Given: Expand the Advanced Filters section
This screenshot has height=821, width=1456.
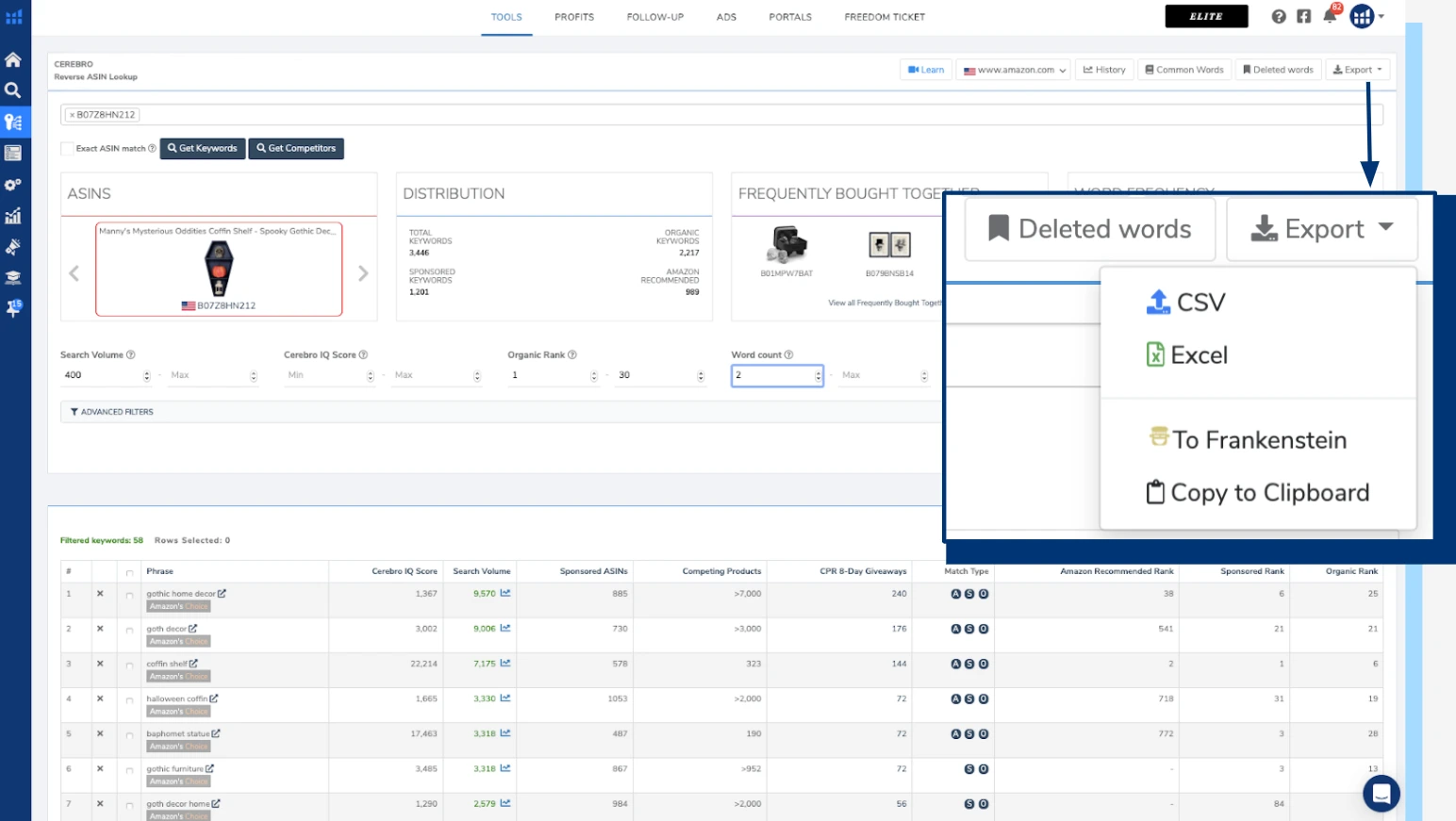Looking at the screenshot, I should coord(112,412).
